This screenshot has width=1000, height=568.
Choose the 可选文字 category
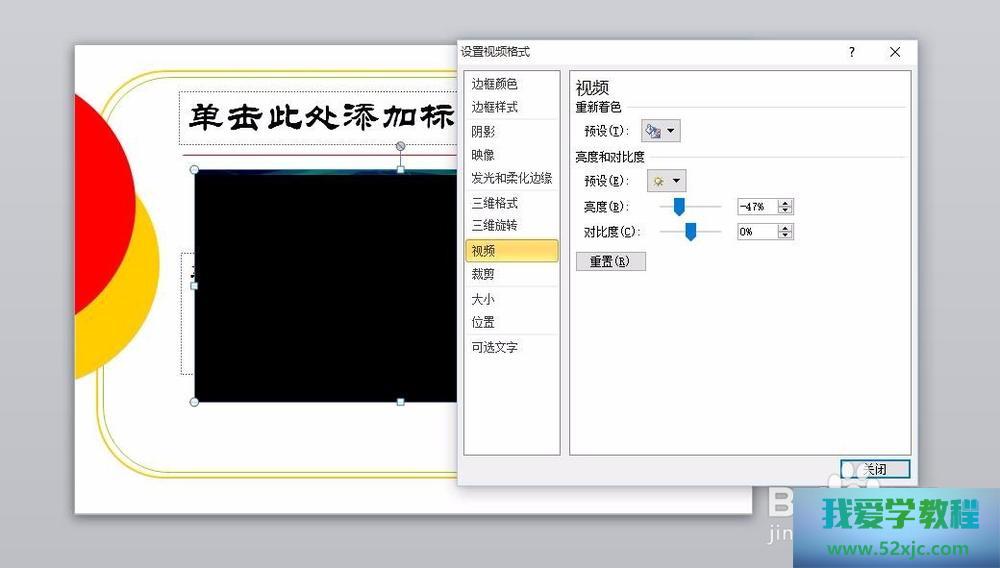(x=495, y=348)
